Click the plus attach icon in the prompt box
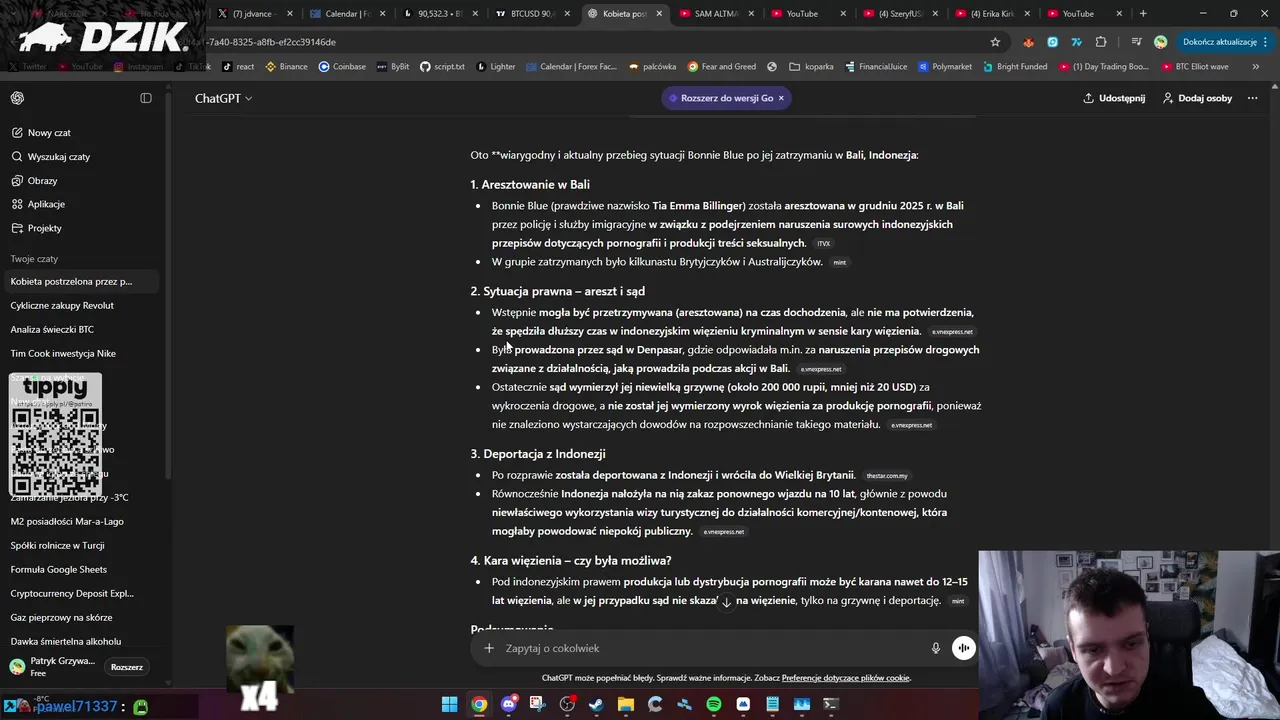Viewport: 1280px width, 720px height. (489, 648)
